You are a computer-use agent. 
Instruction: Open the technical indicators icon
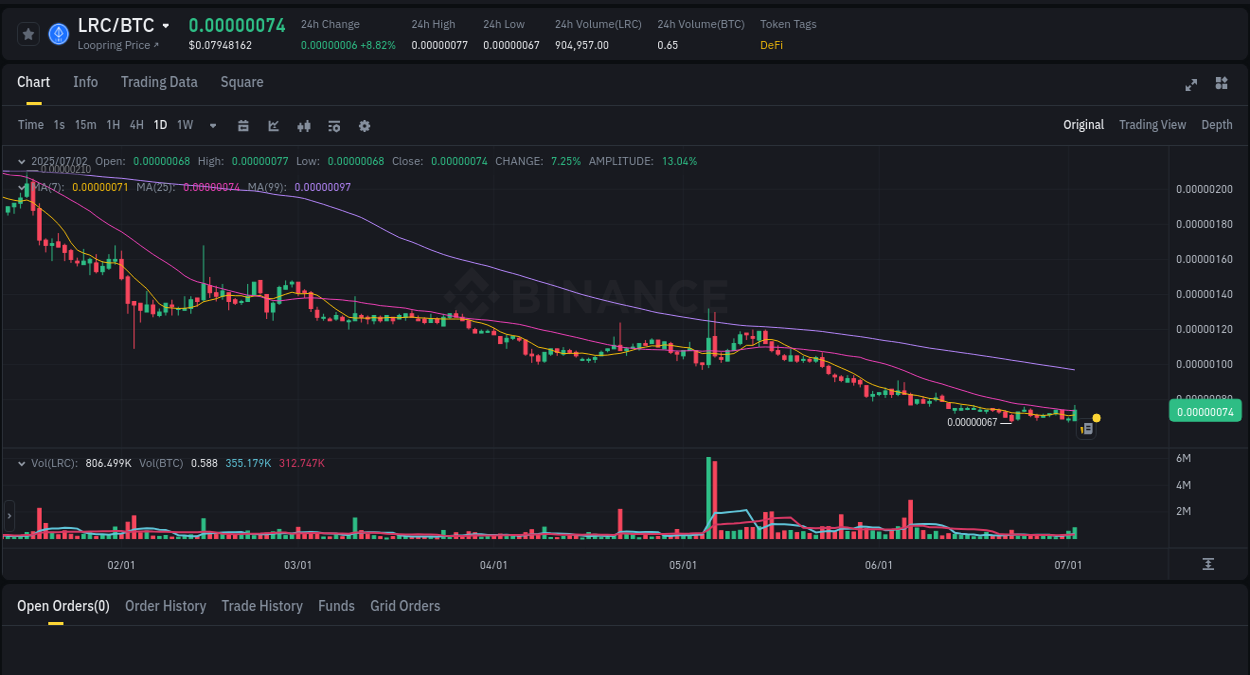coord(334,125)
